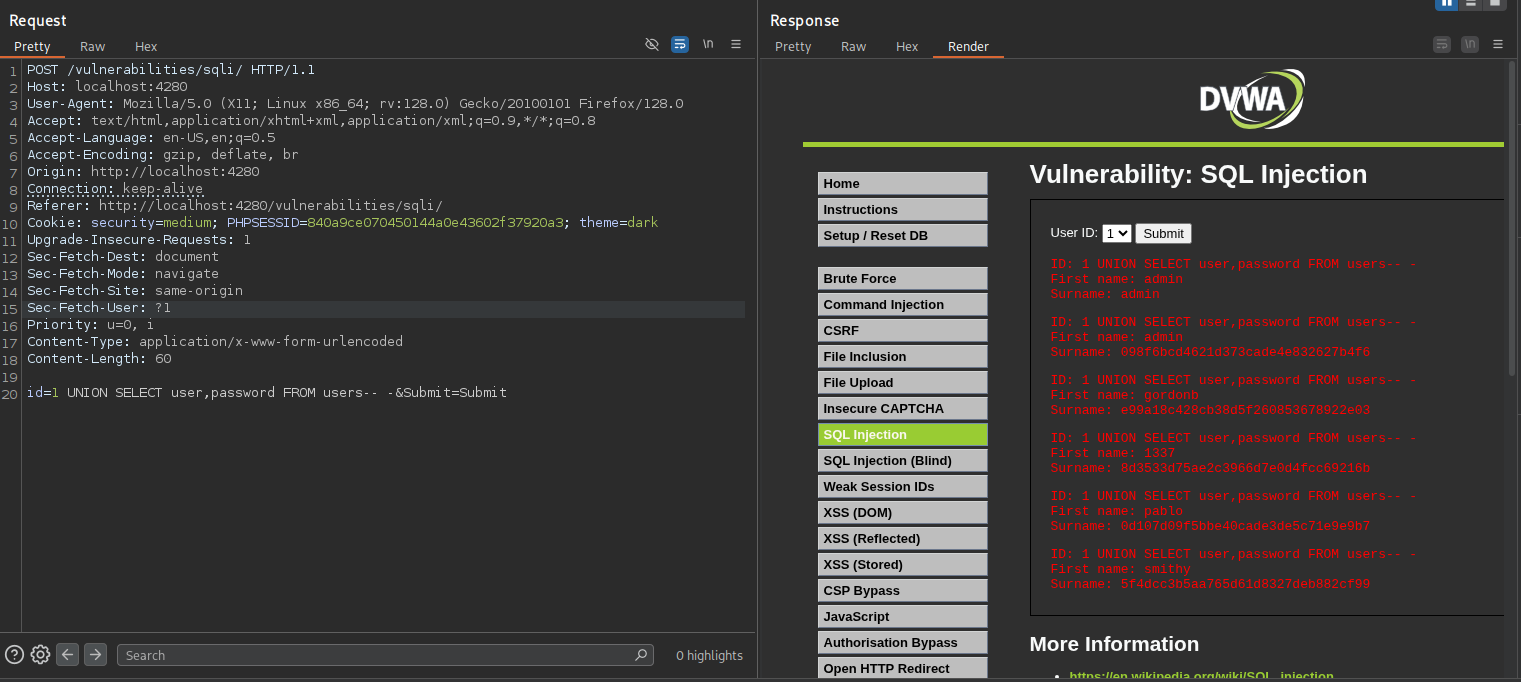
Task: Open the Command Injection page
Action: click(x=903, y=305)
